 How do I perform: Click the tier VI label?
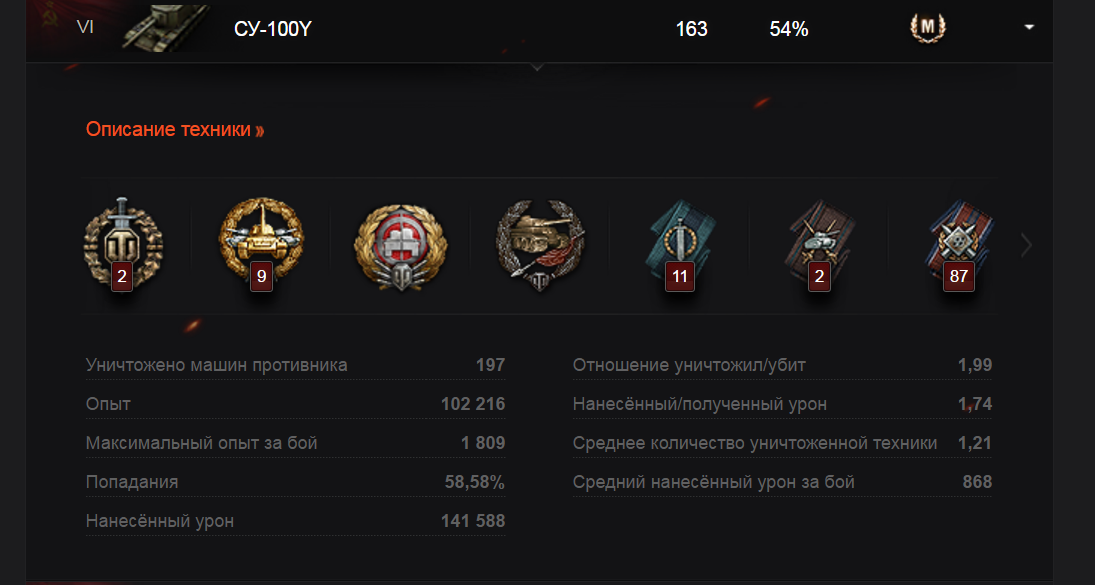point(85,27)
